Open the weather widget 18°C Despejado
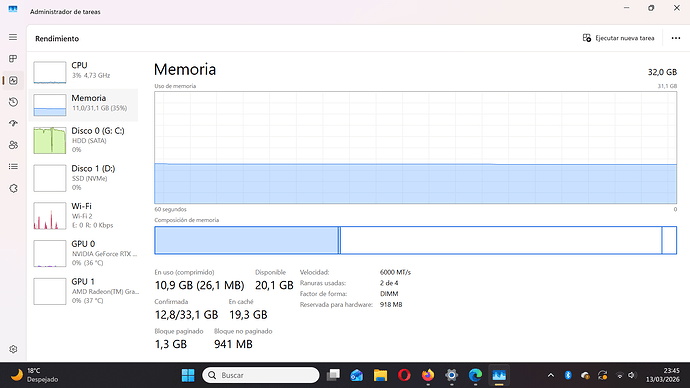The width and height of the screenshot is (690, 388). [x=34, y=375]
